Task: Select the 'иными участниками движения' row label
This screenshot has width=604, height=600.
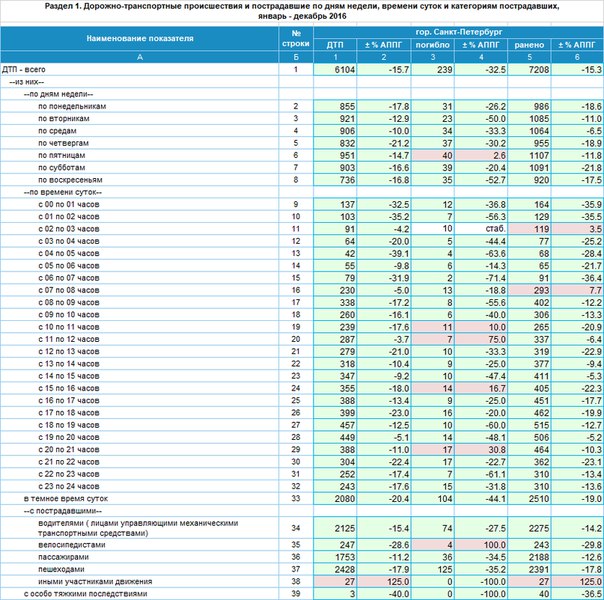Action: pyautogui.click(x=95, y=582)
